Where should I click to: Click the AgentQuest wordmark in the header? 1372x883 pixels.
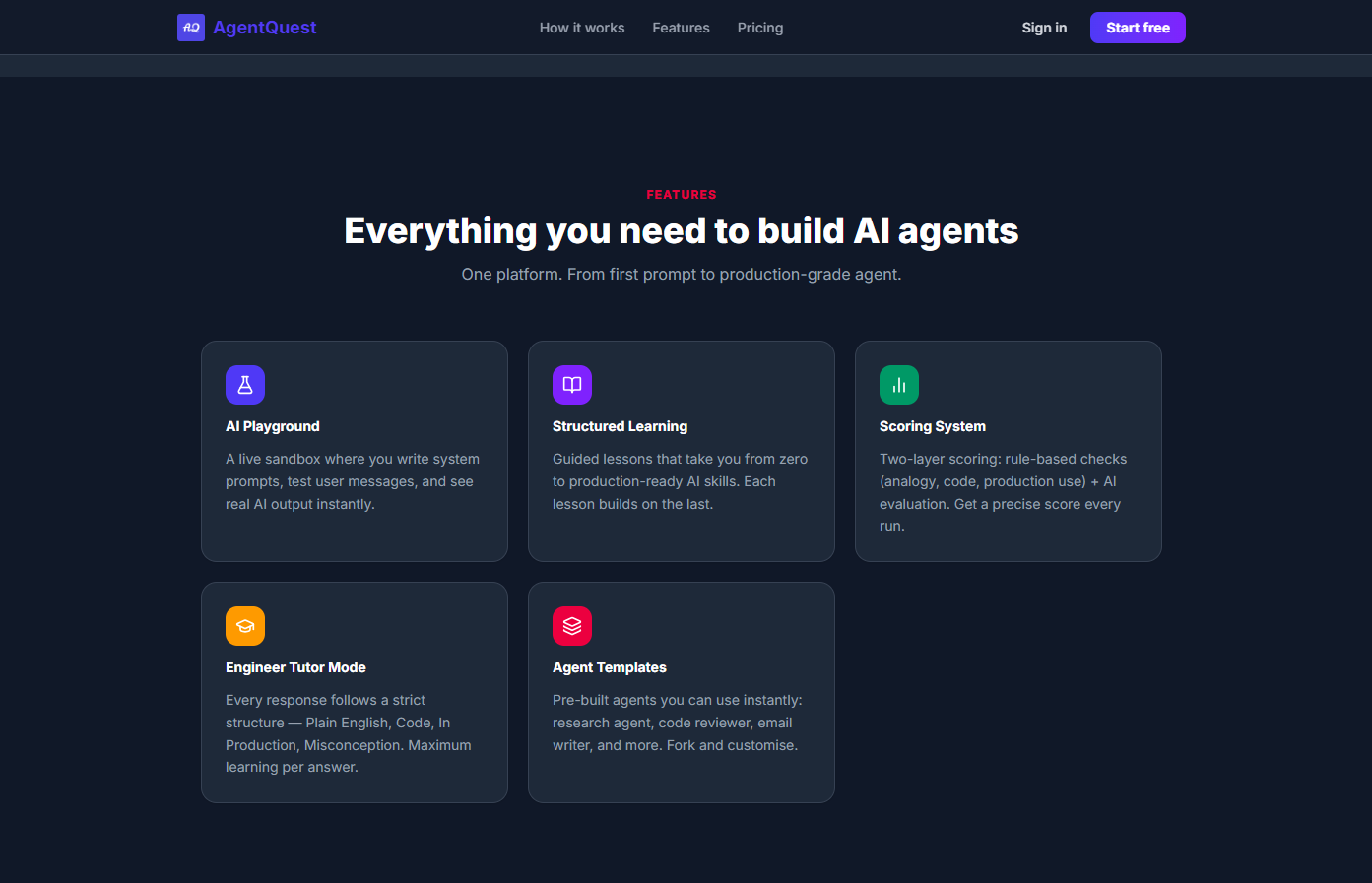262,27
